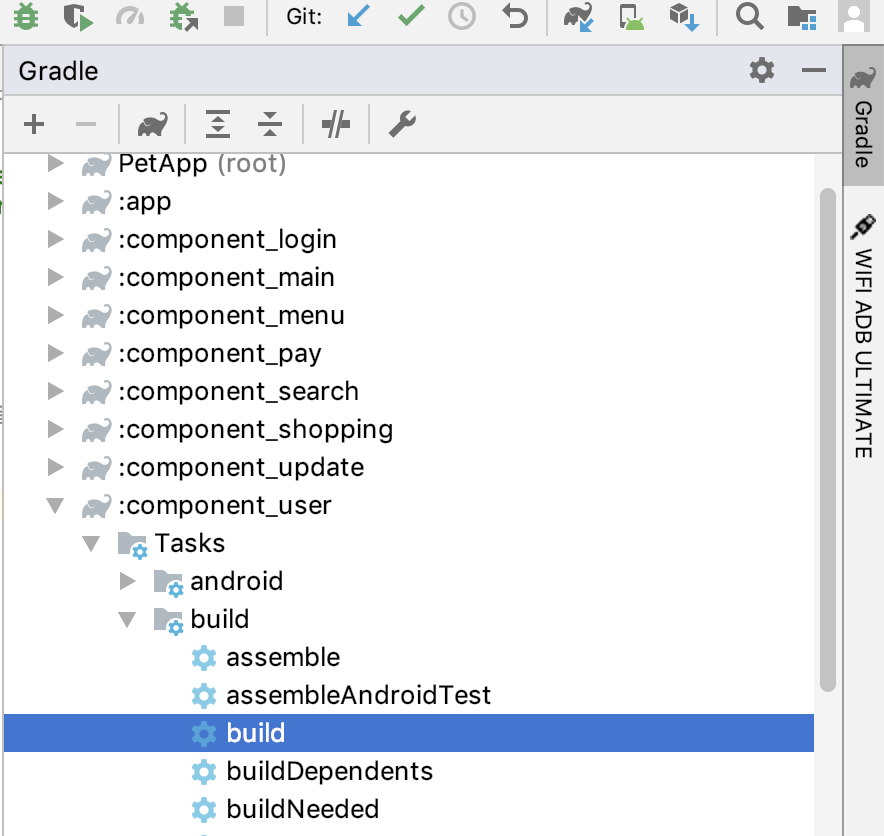884x836 pixels.
Task: Link a Gradle project with plus icon
Action: (x=34, y=124)
